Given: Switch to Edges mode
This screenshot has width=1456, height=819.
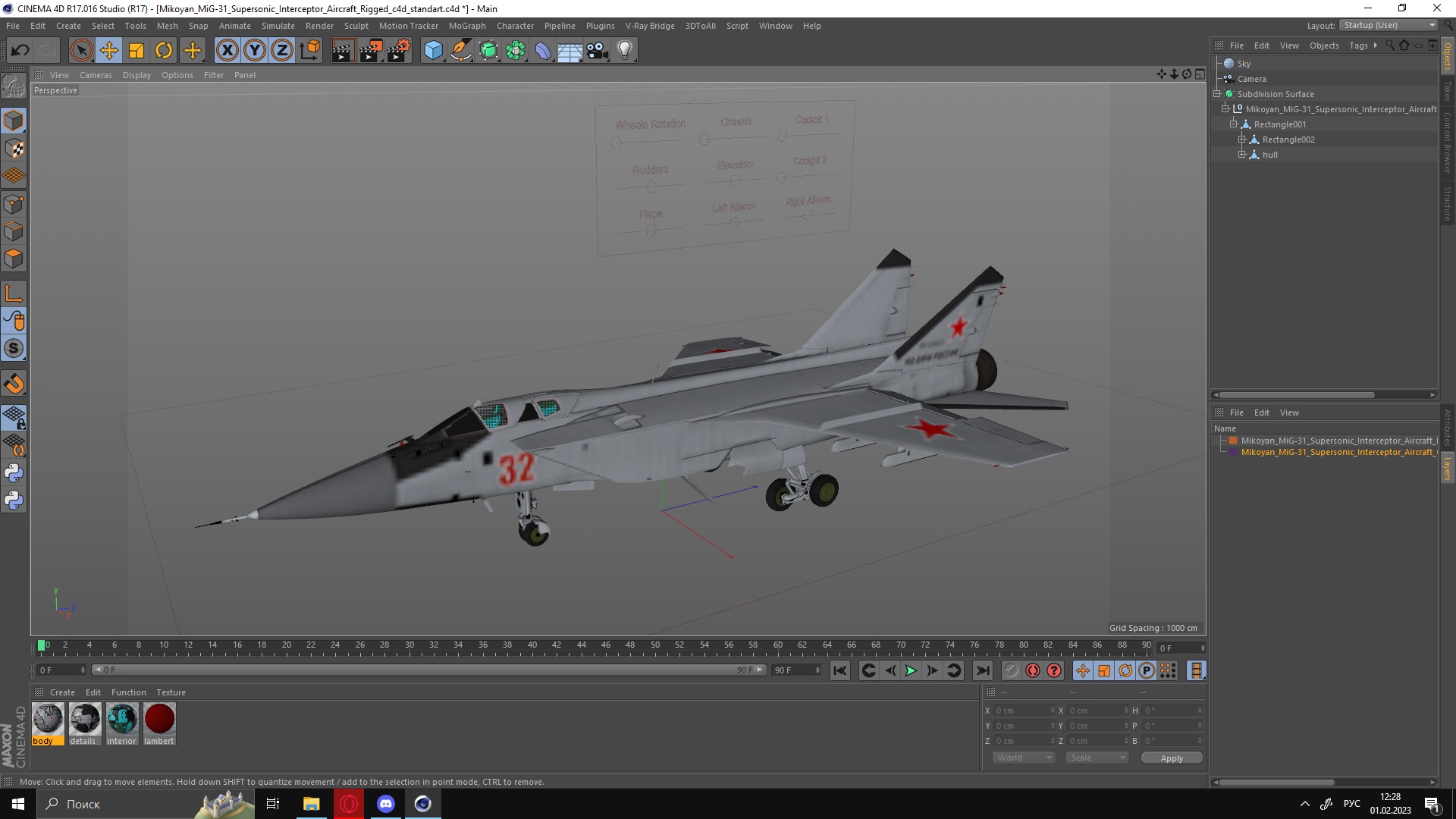Looking at the screenshot, I should (14, 231).
